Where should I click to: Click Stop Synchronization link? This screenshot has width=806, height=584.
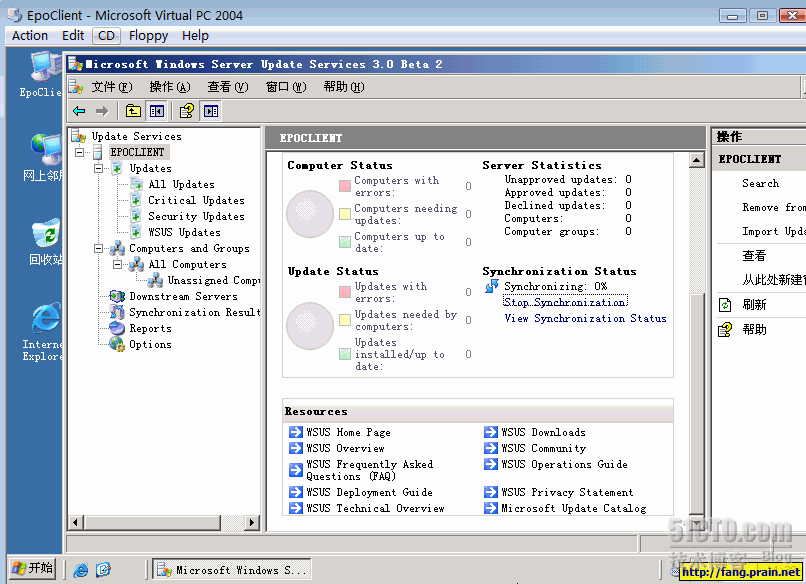565,302
